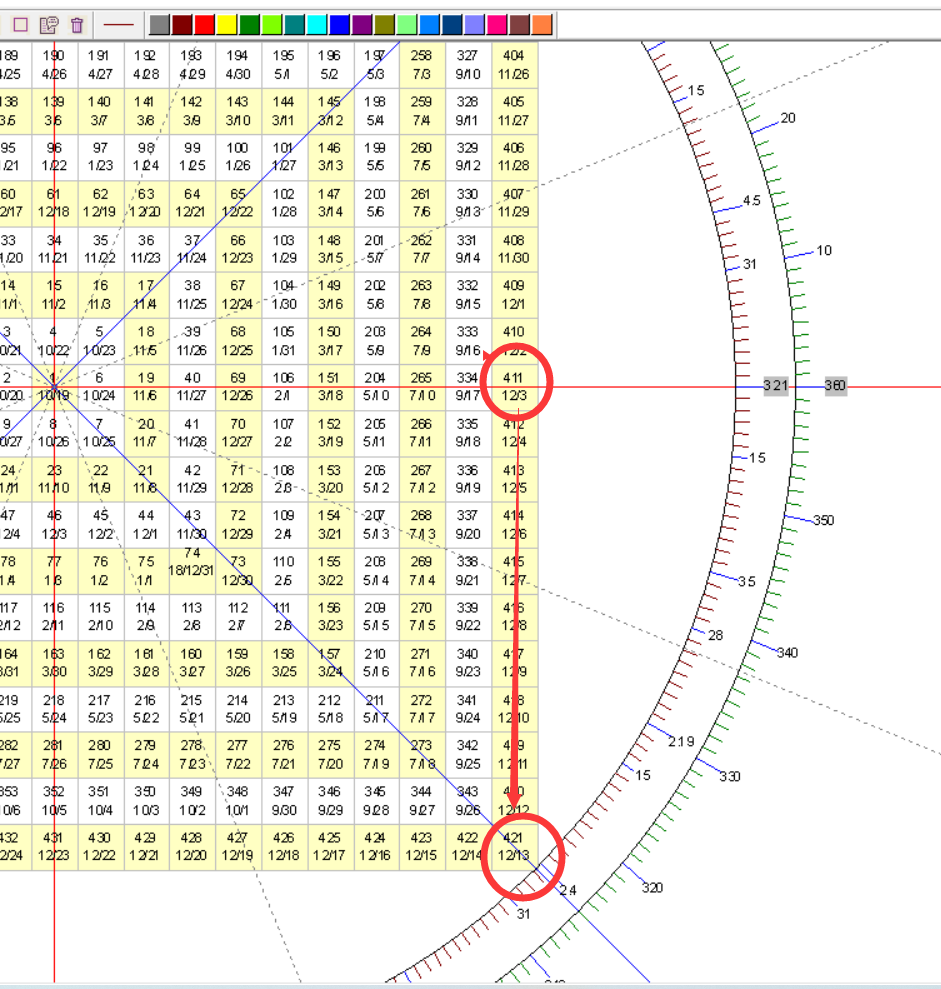The height and width of the screenshot is (989, 941).
Task: Select cell 351 dated 10/4
Action: click(x=100, y=801)
